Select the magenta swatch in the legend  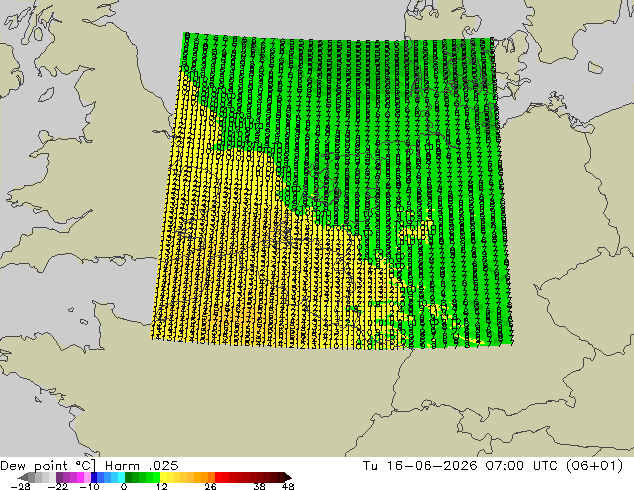click(80, 477)
